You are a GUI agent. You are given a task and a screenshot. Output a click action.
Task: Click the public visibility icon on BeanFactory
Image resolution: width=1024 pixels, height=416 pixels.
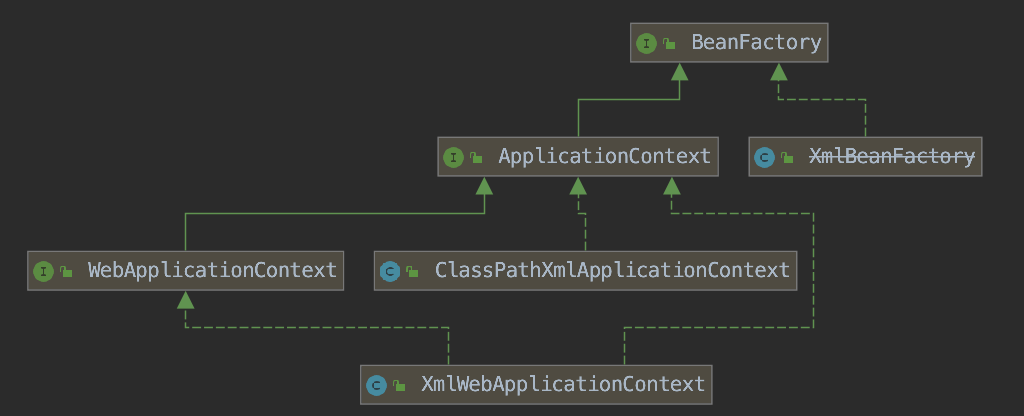tap(670, 44)
